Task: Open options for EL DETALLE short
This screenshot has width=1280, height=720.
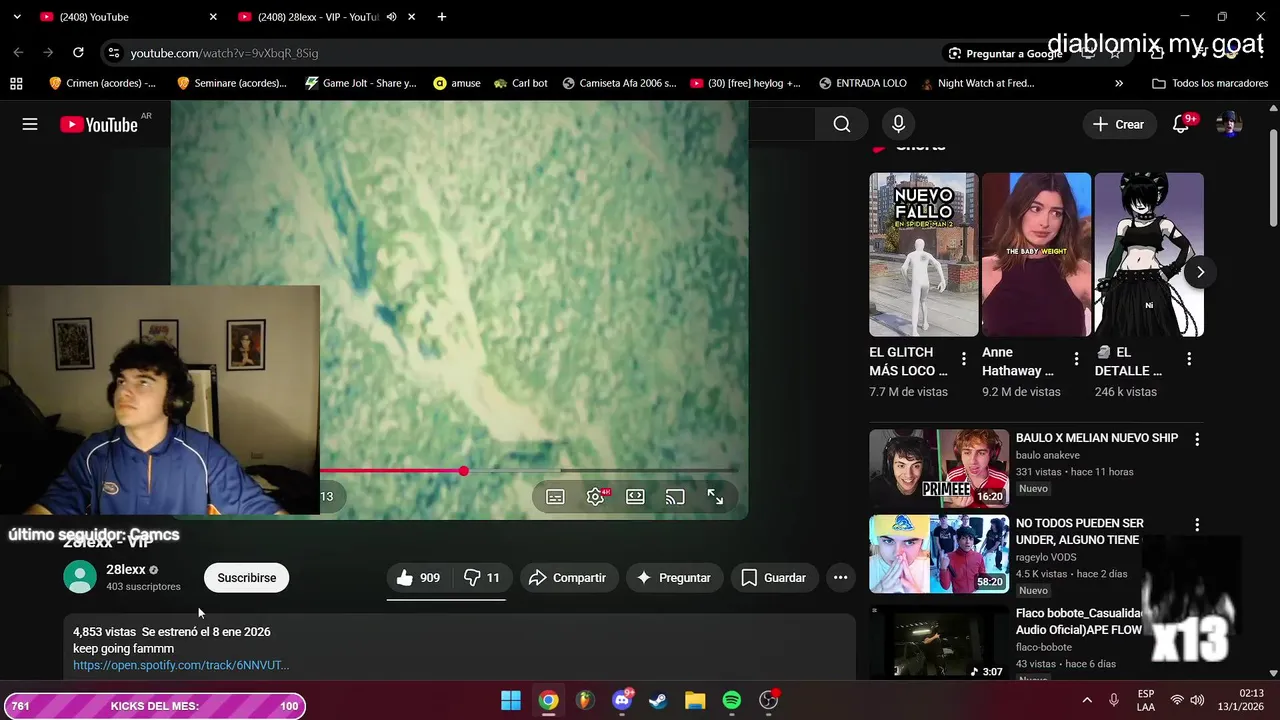Action: pos(1189,359)
